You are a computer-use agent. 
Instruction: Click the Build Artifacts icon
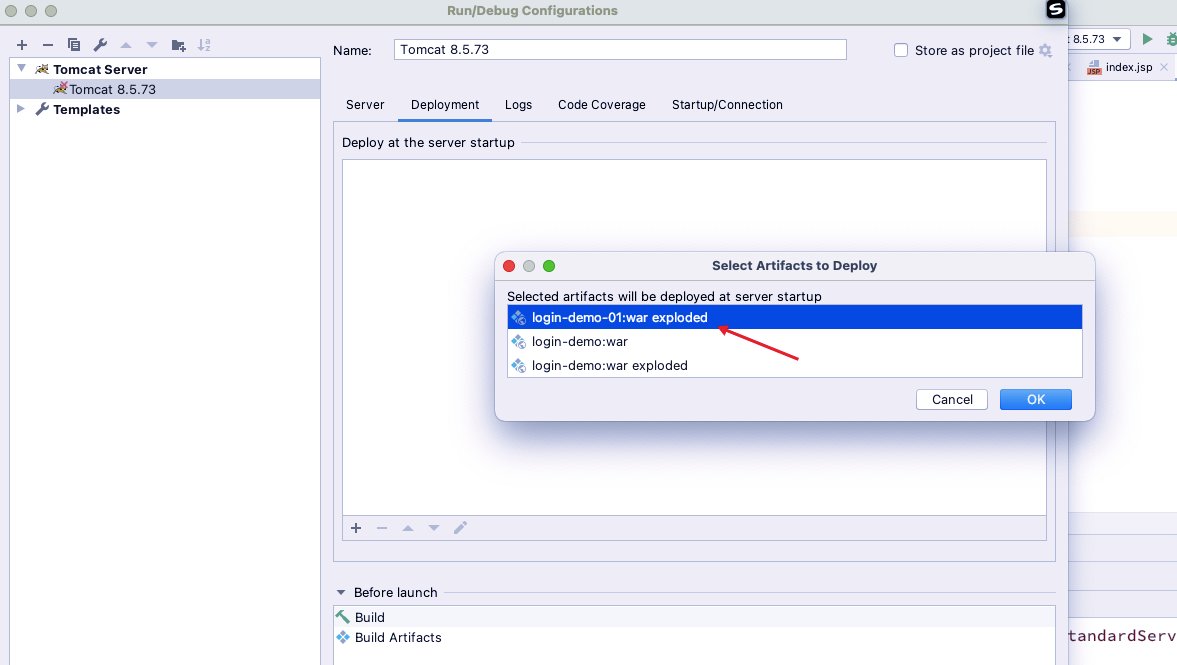coord(343,637)
